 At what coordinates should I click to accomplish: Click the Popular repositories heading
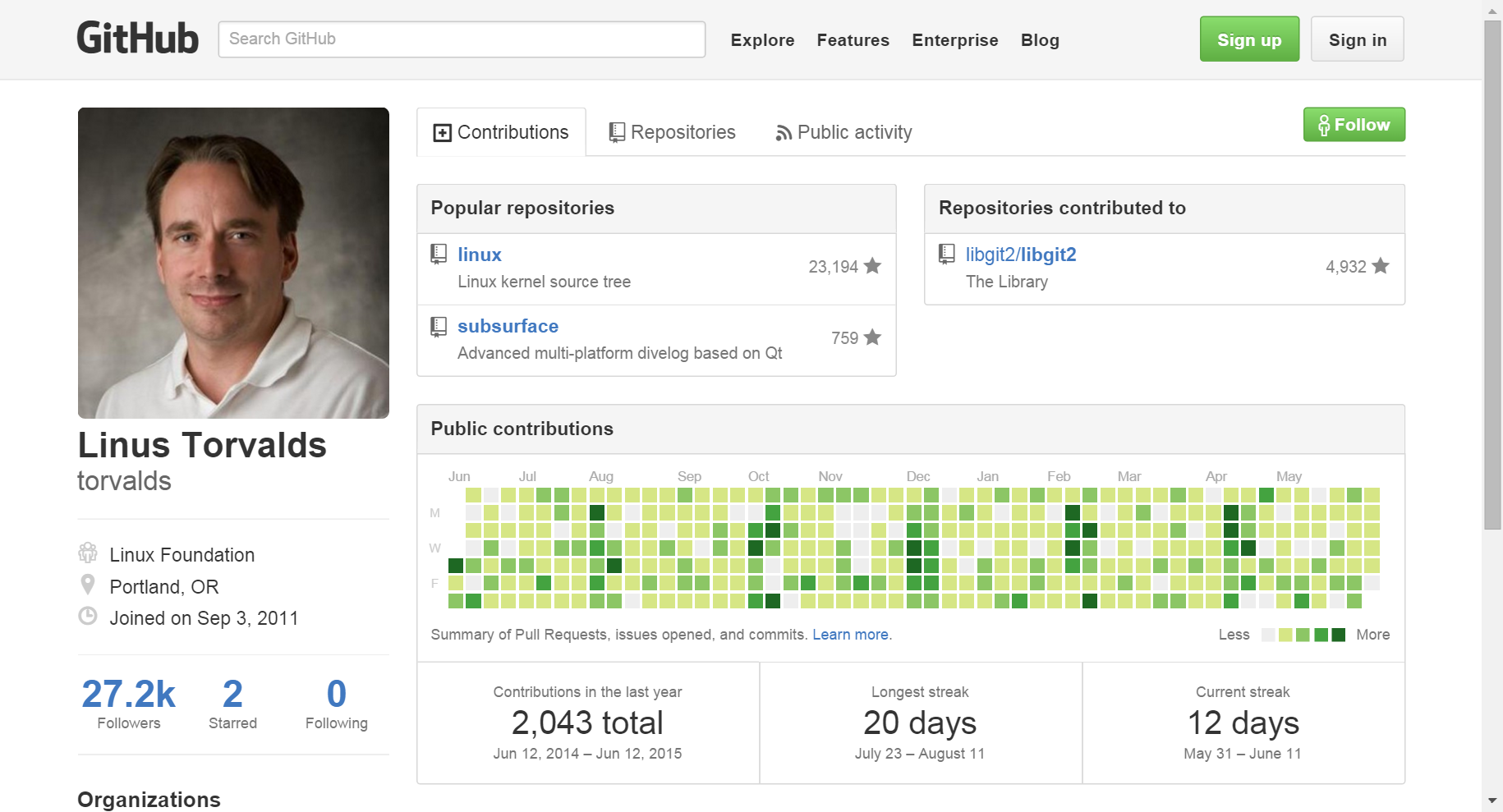click(522, 208)
